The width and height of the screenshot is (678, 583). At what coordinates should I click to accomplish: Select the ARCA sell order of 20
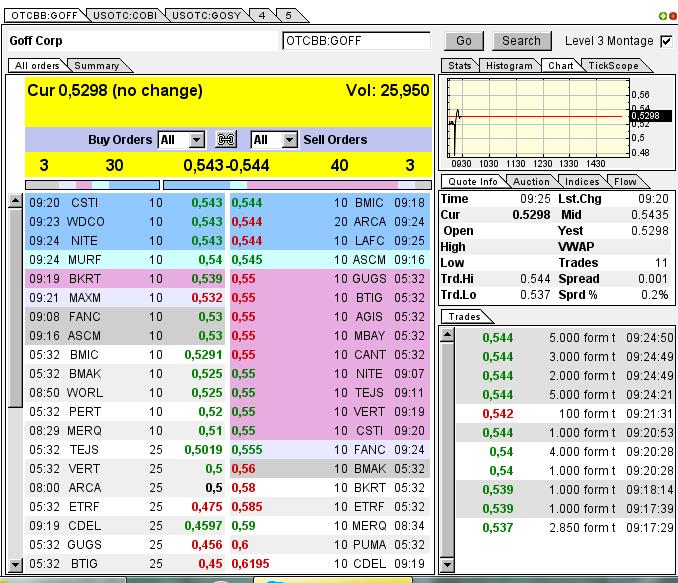click(330, 221)
